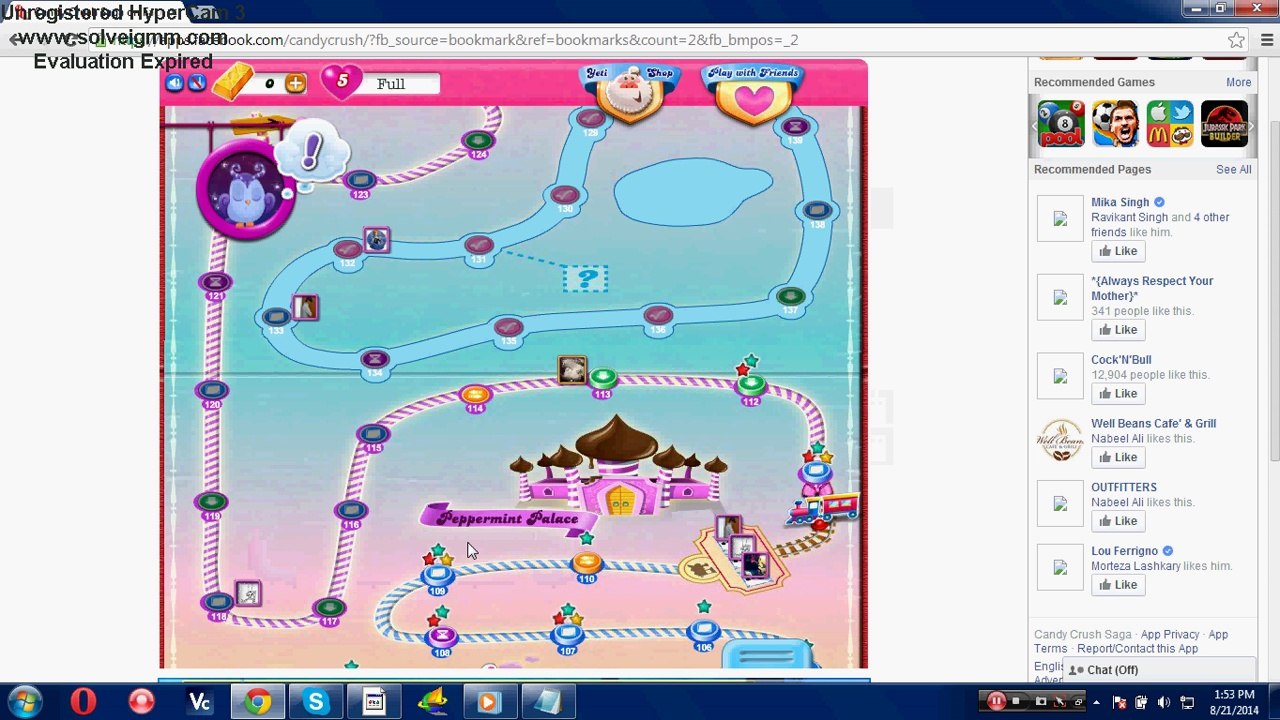The image size is (1280, 720).
Task: Select level 121 on the map
Action: click(215, 283)
